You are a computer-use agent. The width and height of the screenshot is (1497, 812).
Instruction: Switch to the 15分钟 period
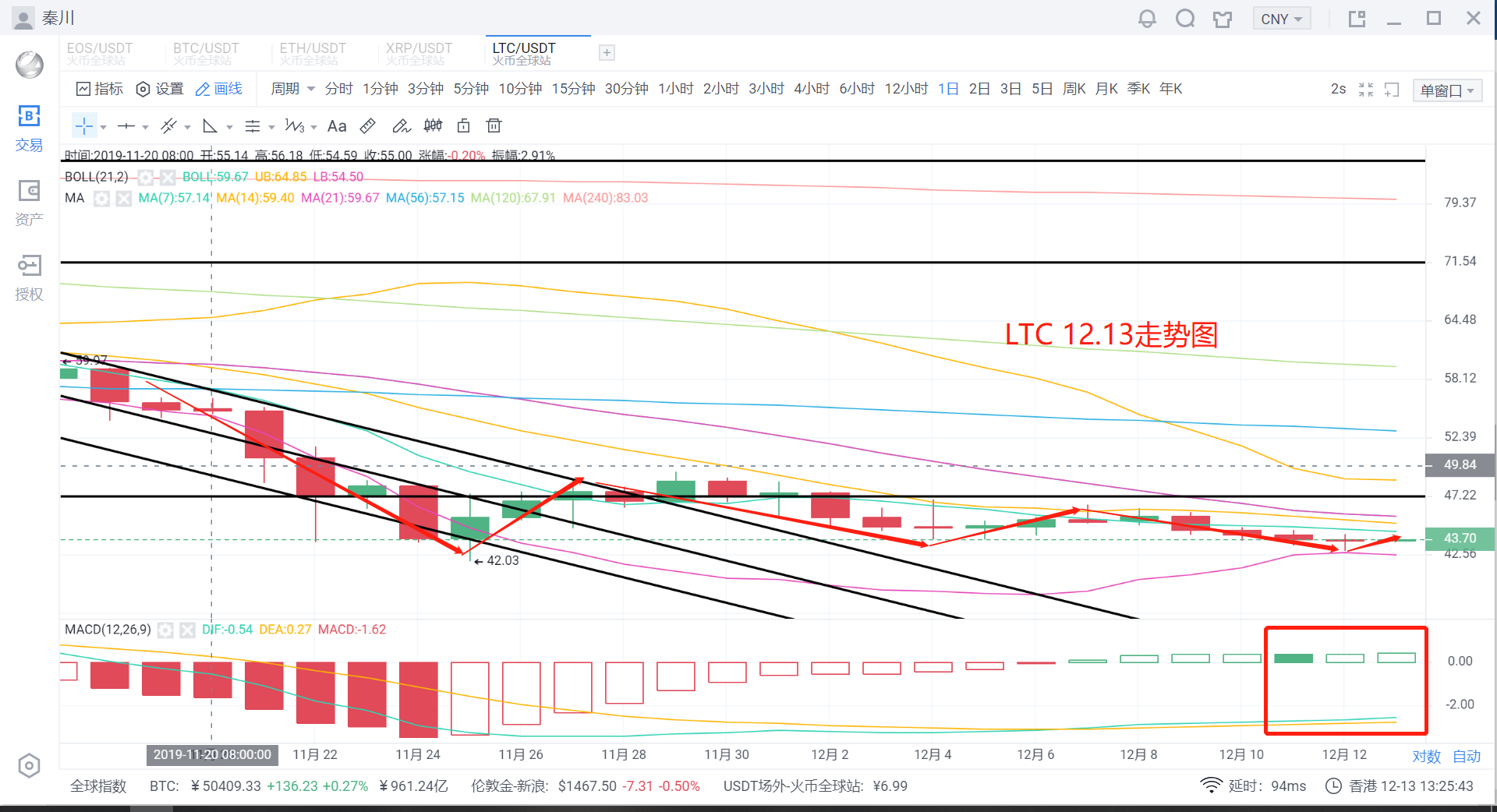click(x=573, y=89)
